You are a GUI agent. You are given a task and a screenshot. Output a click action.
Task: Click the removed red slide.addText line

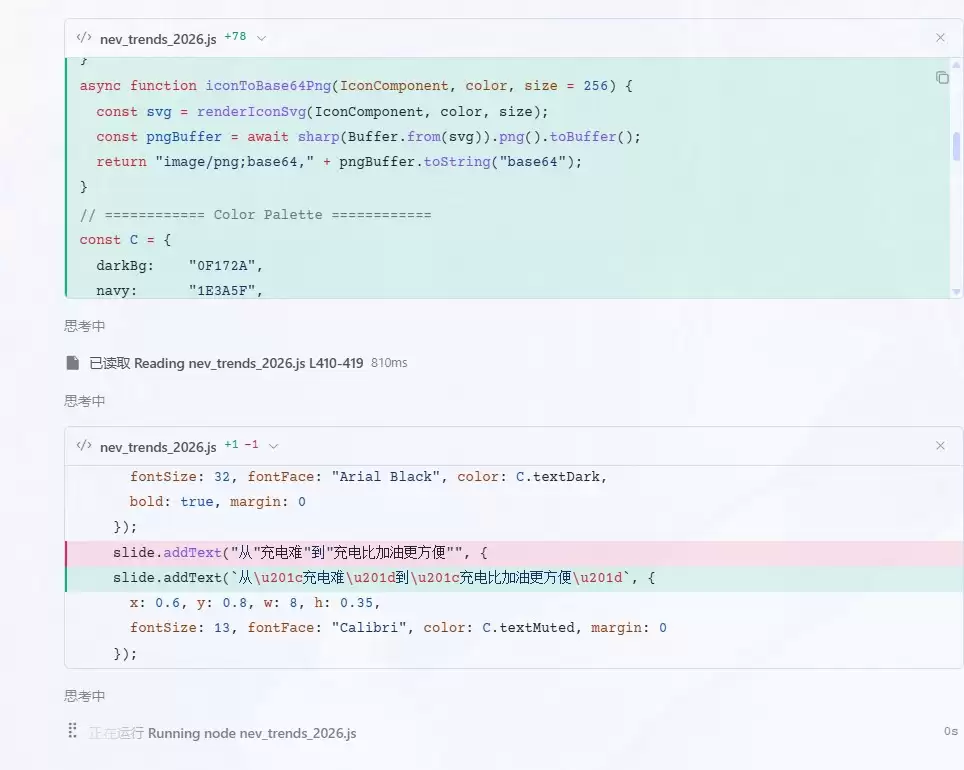pos(514,553)
